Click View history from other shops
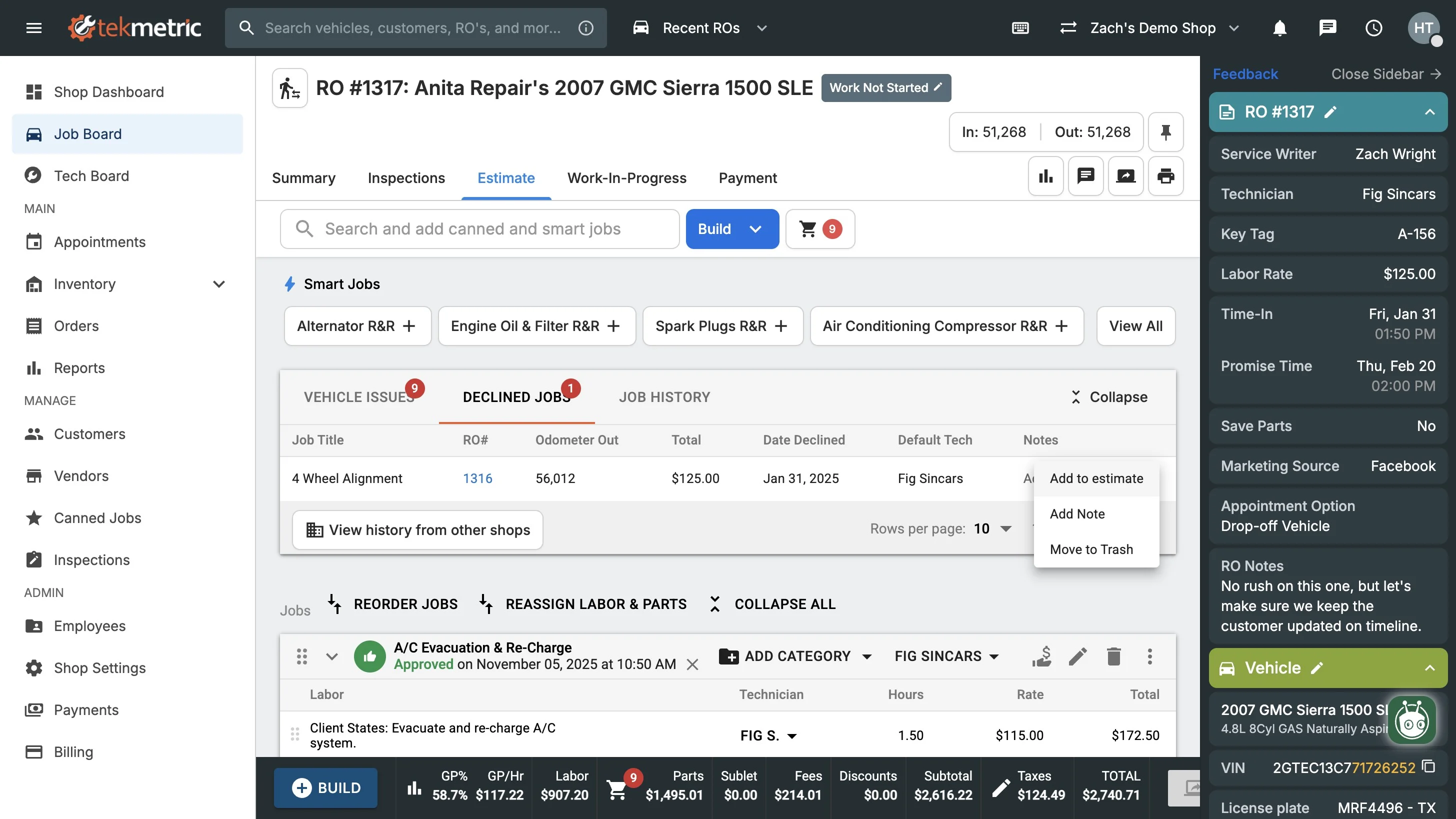Image resolution: width=1456 pixels, height=819 pixels. coord(417,530)
